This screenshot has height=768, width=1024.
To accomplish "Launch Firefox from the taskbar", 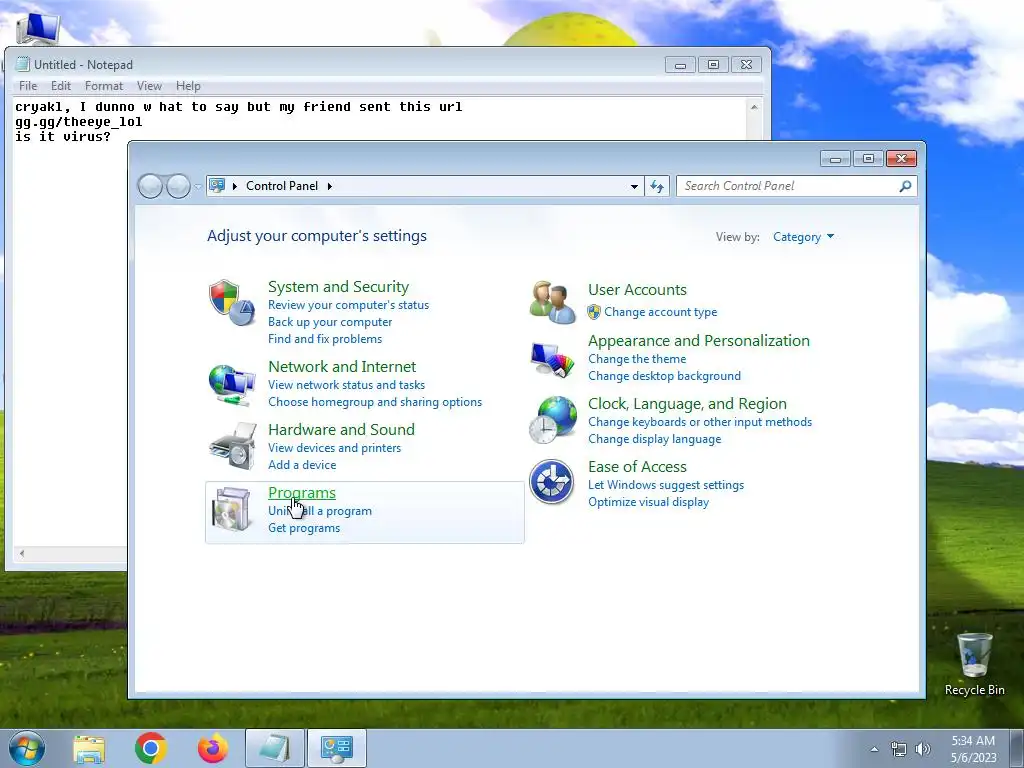I will (213, 748).
